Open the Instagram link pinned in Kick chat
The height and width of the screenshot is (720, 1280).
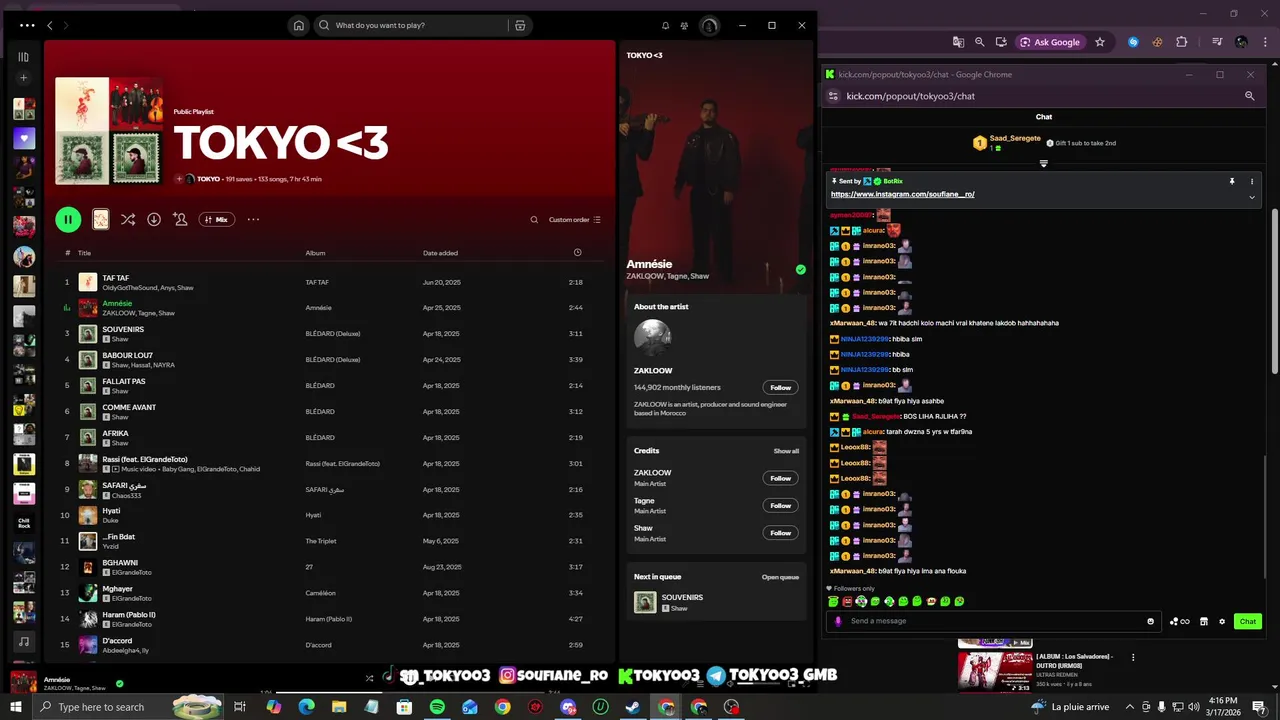(902, 194)
